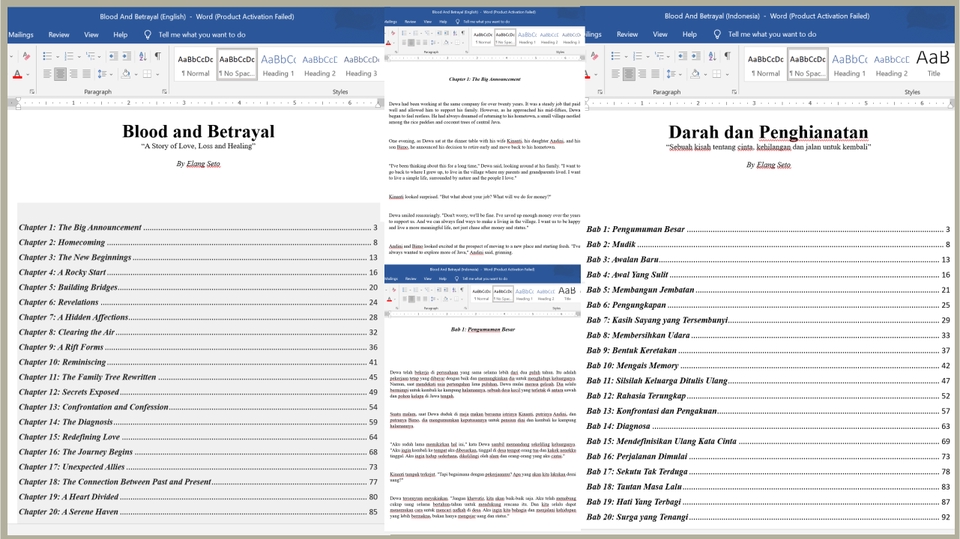Click Shading paint bucket in English window
The image size is (960, 539).
coord(126,74)
